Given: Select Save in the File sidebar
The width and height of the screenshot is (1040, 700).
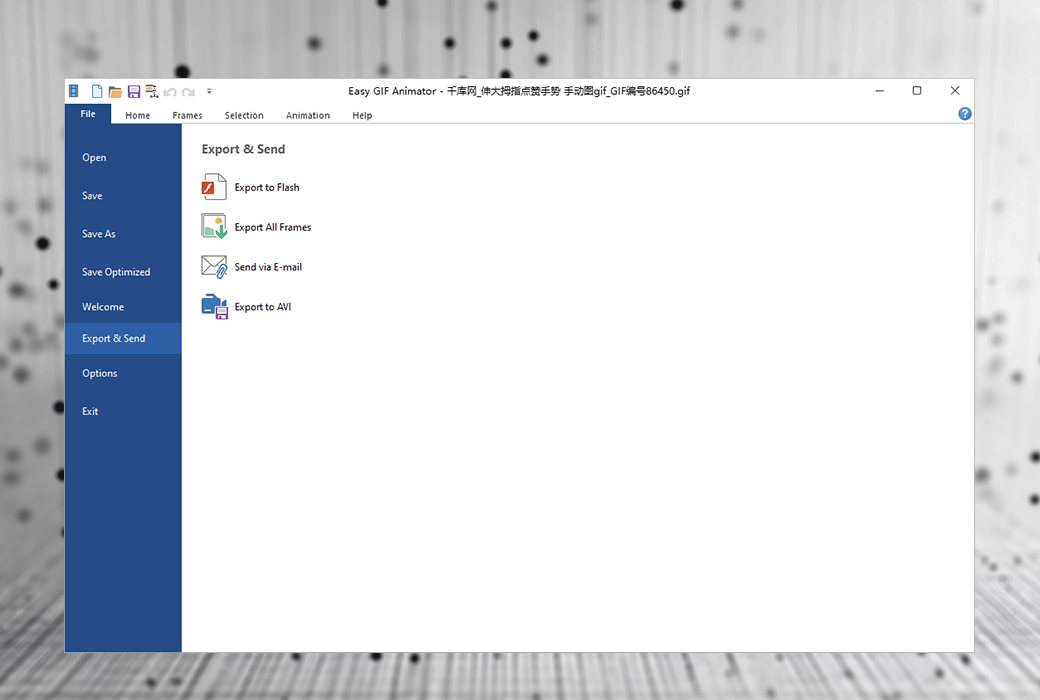Looking at the screenshot, I should tap(123, 196).
